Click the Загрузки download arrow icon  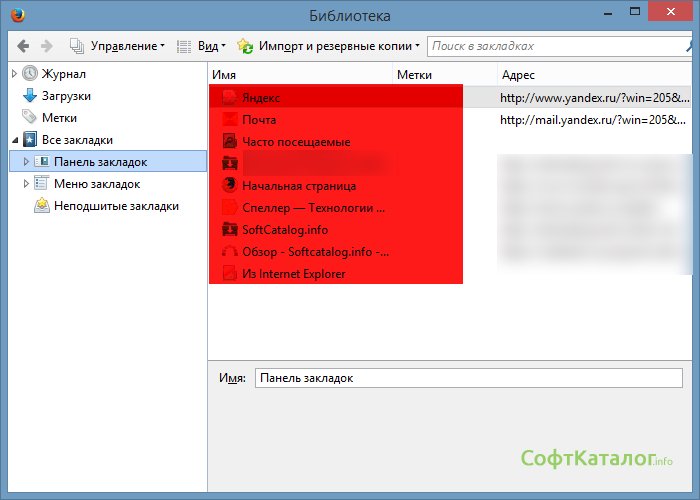coord(30,96)
